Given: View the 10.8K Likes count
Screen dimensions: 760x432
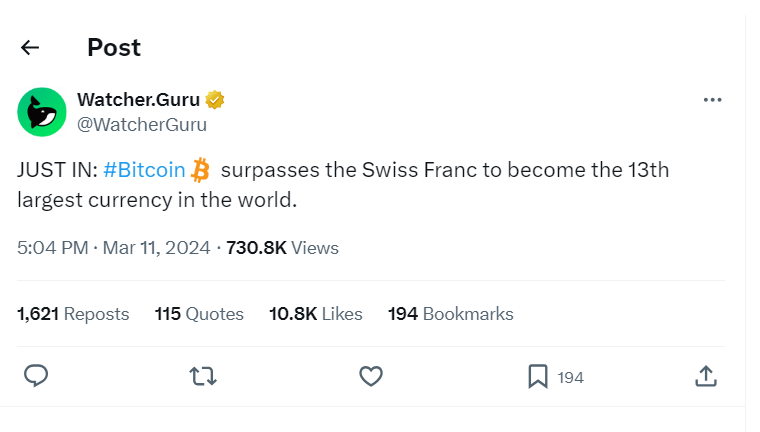Looking at the screenshot, I should coord(316,314).
